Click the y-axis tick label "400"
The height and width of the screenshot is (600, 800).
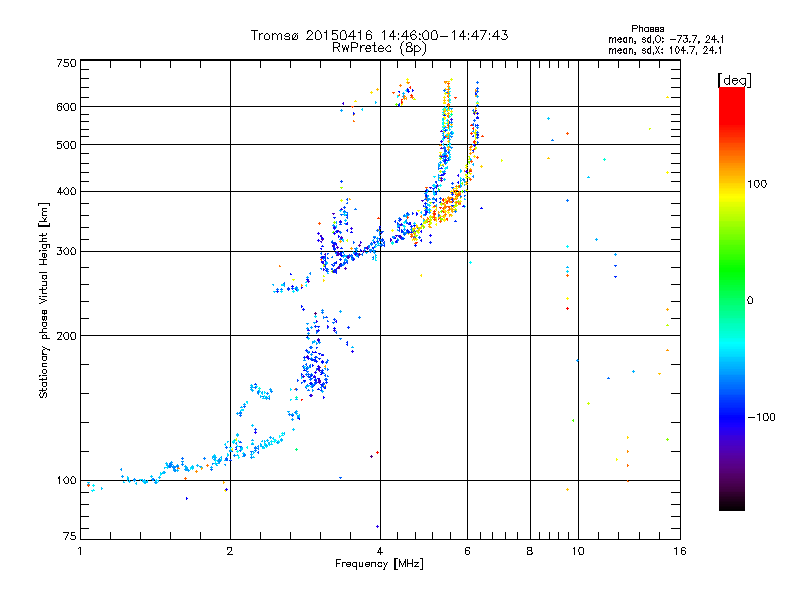pyautogui.click(x=66, y=191)
